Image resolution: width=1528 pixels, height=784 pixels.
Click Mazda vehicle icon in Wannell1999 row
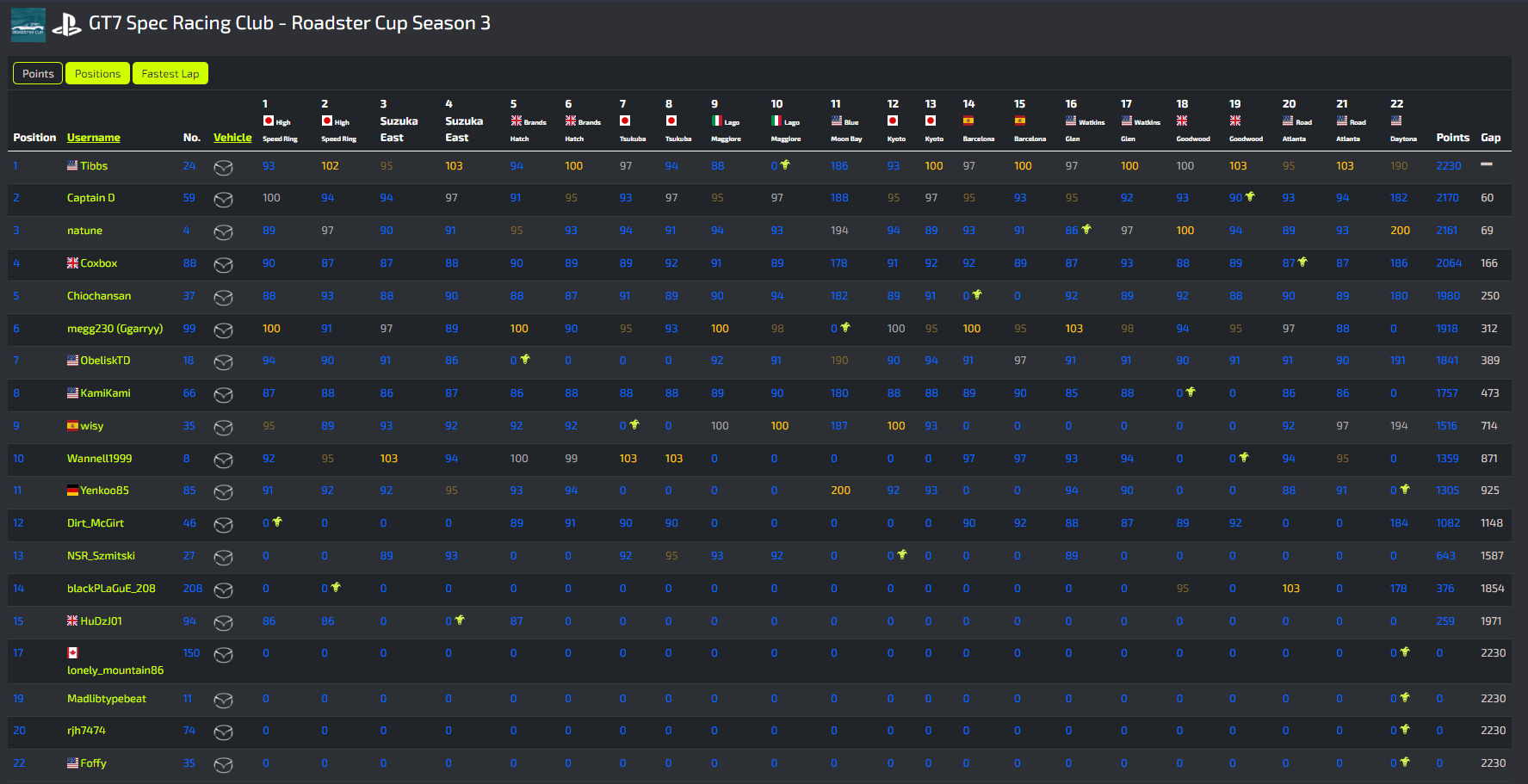point(224,460)
